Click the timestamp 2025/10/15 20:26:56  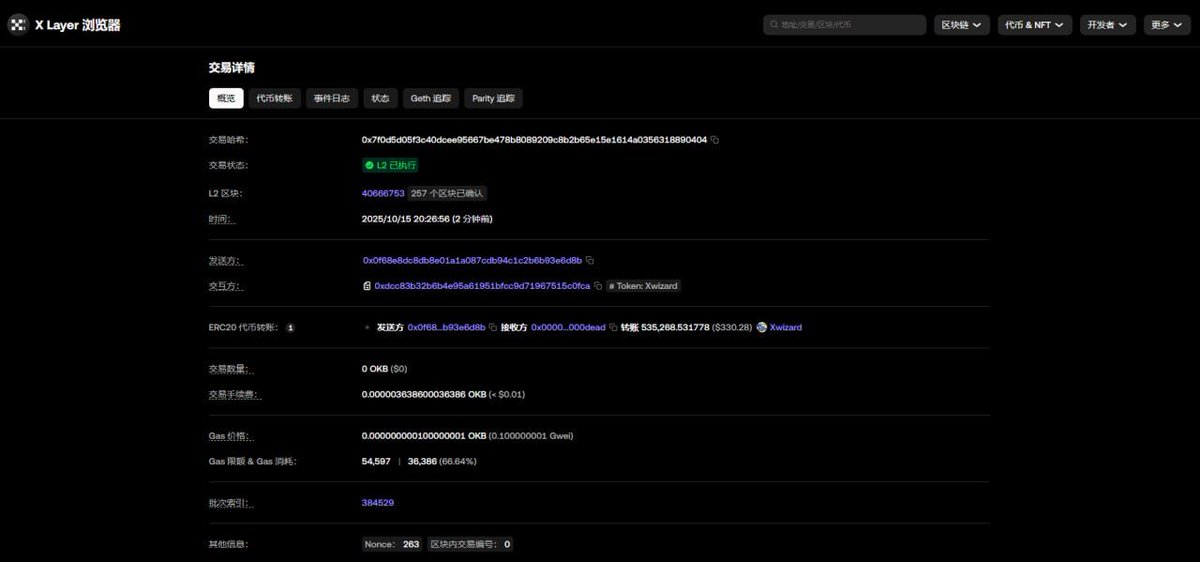406,218
